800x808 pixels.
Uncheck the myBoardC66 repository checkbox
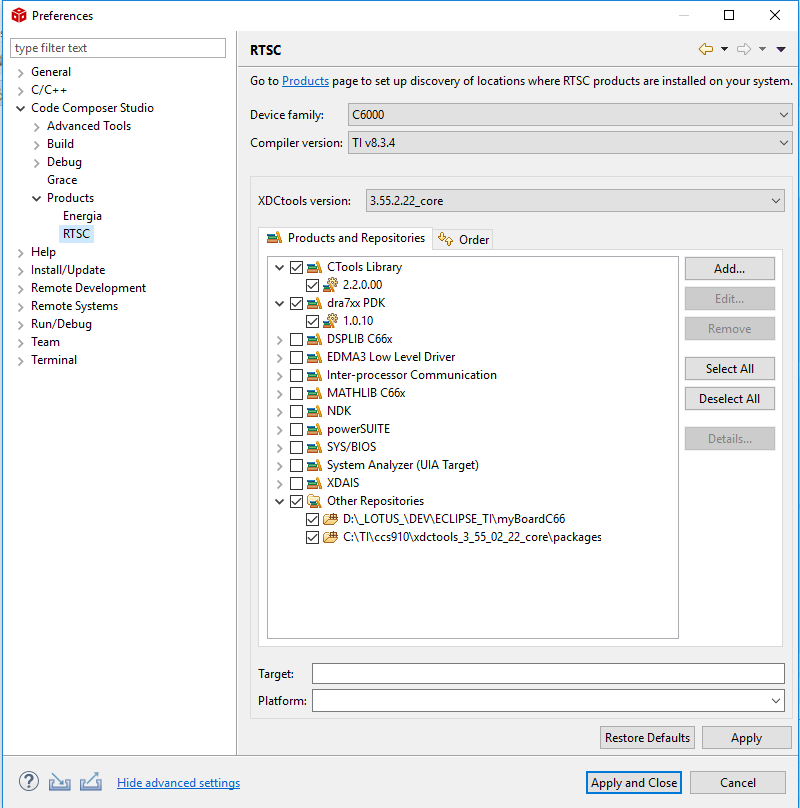(312, 519)
